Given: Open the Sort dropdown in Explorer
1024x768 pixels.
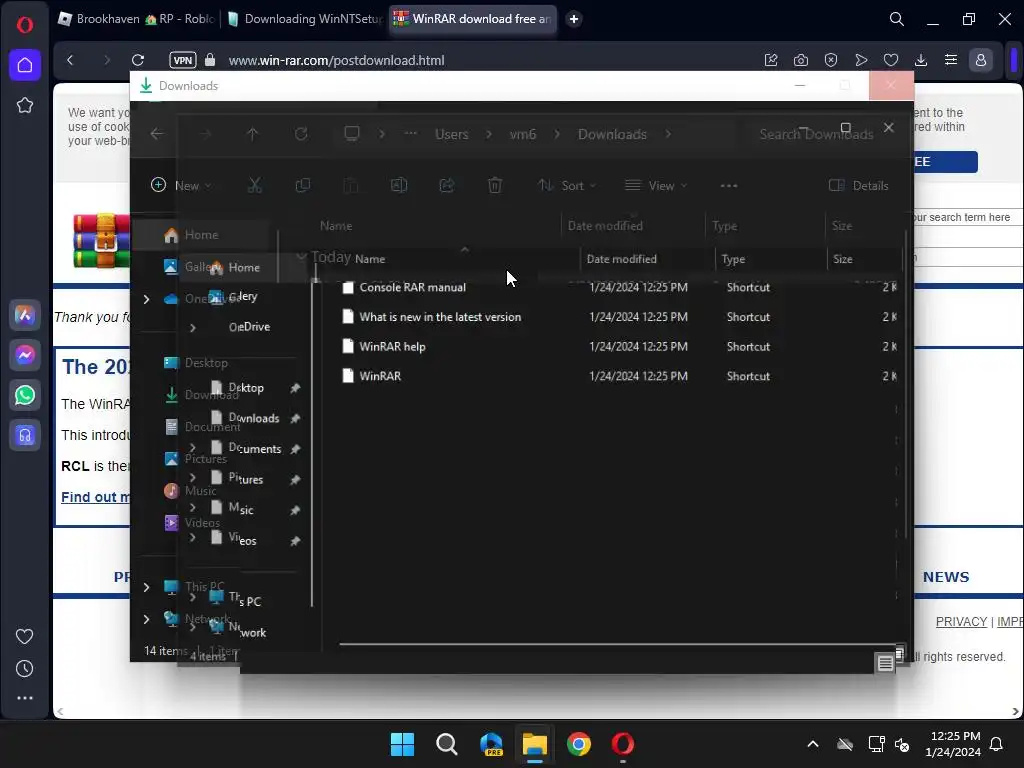Looking at the screenshot, I should [567, 185].
